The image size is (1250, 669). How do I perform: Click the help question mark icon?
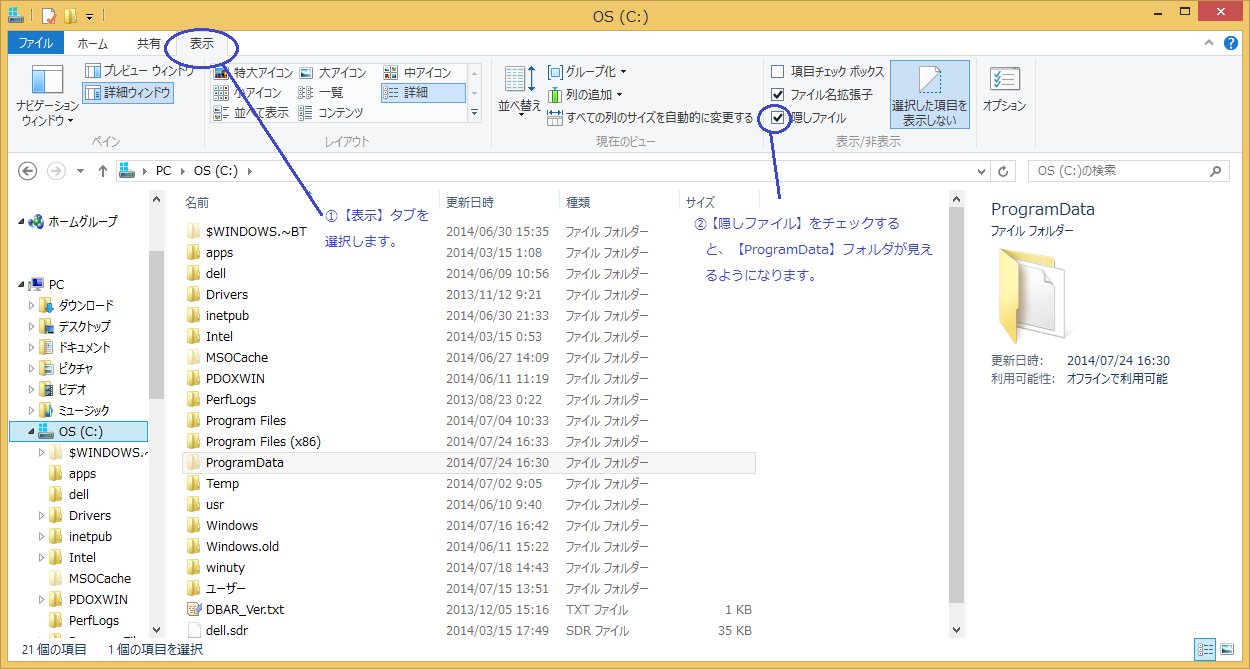1229,44
